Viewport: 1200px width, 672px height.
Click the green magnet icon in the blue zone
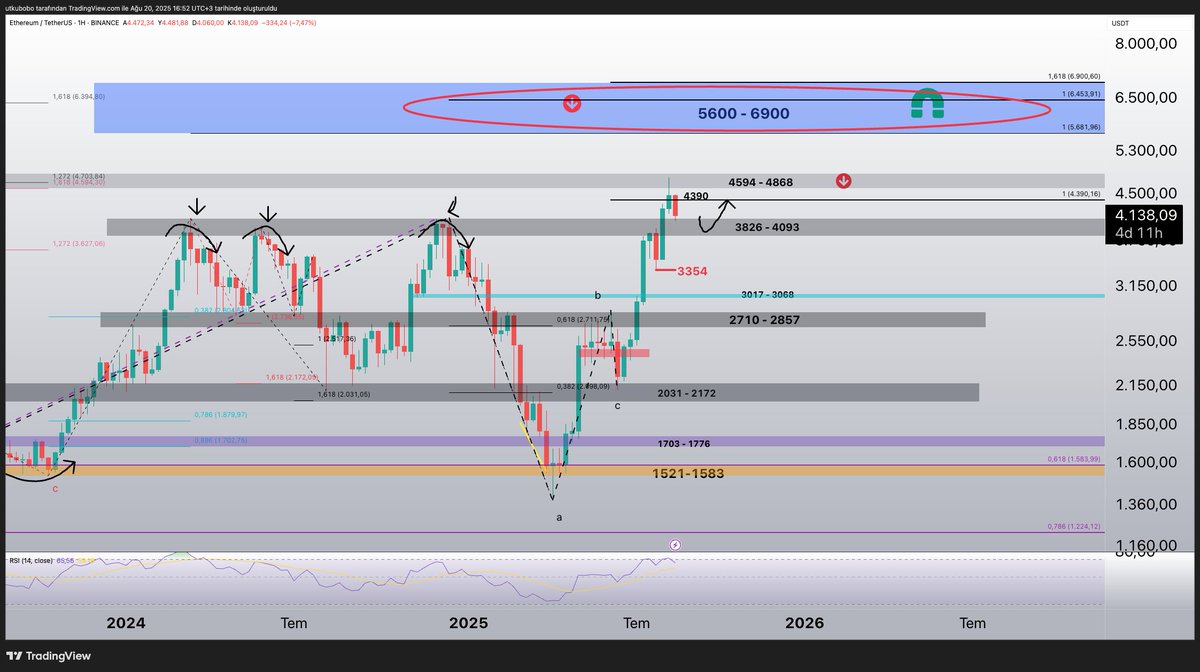[x=928, y=105]
